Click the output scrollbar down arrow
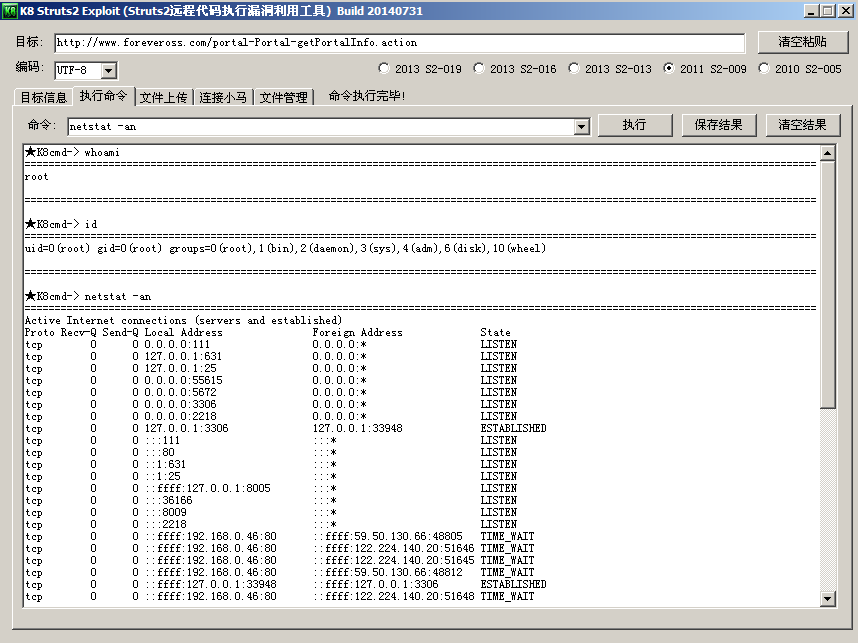Image resolution: width=858 pixels, height=643 pixels. 827,599
